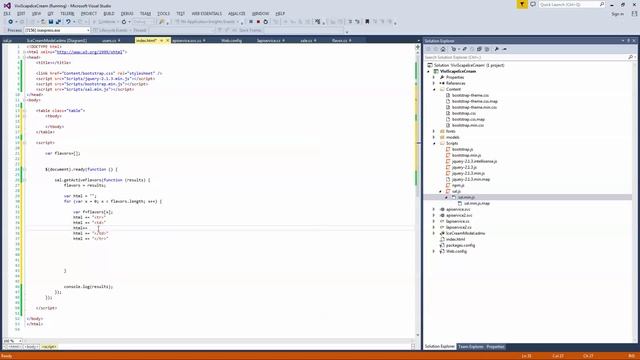Click the Save All toolbar icon
640x360 pixels.
[58, 22]
